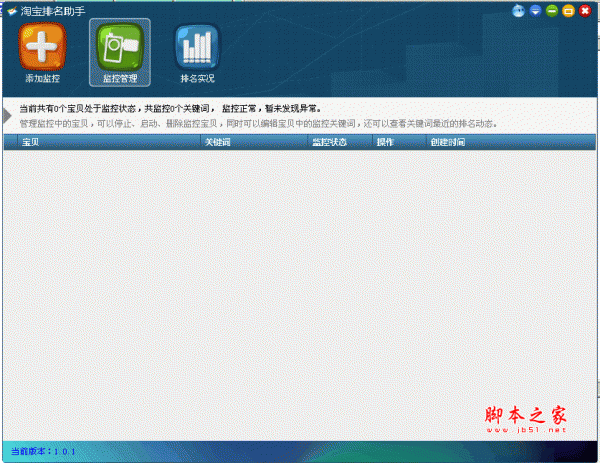Click the status line beginning 当前共有0个宝贝
Image resolution: width=600 pixels, height=463 pixels.
170,109
